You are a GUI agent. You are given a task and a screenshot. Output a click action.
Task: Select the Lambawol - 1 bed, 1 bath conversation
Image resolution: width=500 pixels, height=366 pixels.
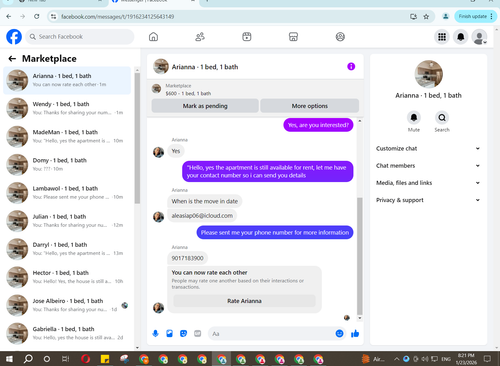(67, 193)
